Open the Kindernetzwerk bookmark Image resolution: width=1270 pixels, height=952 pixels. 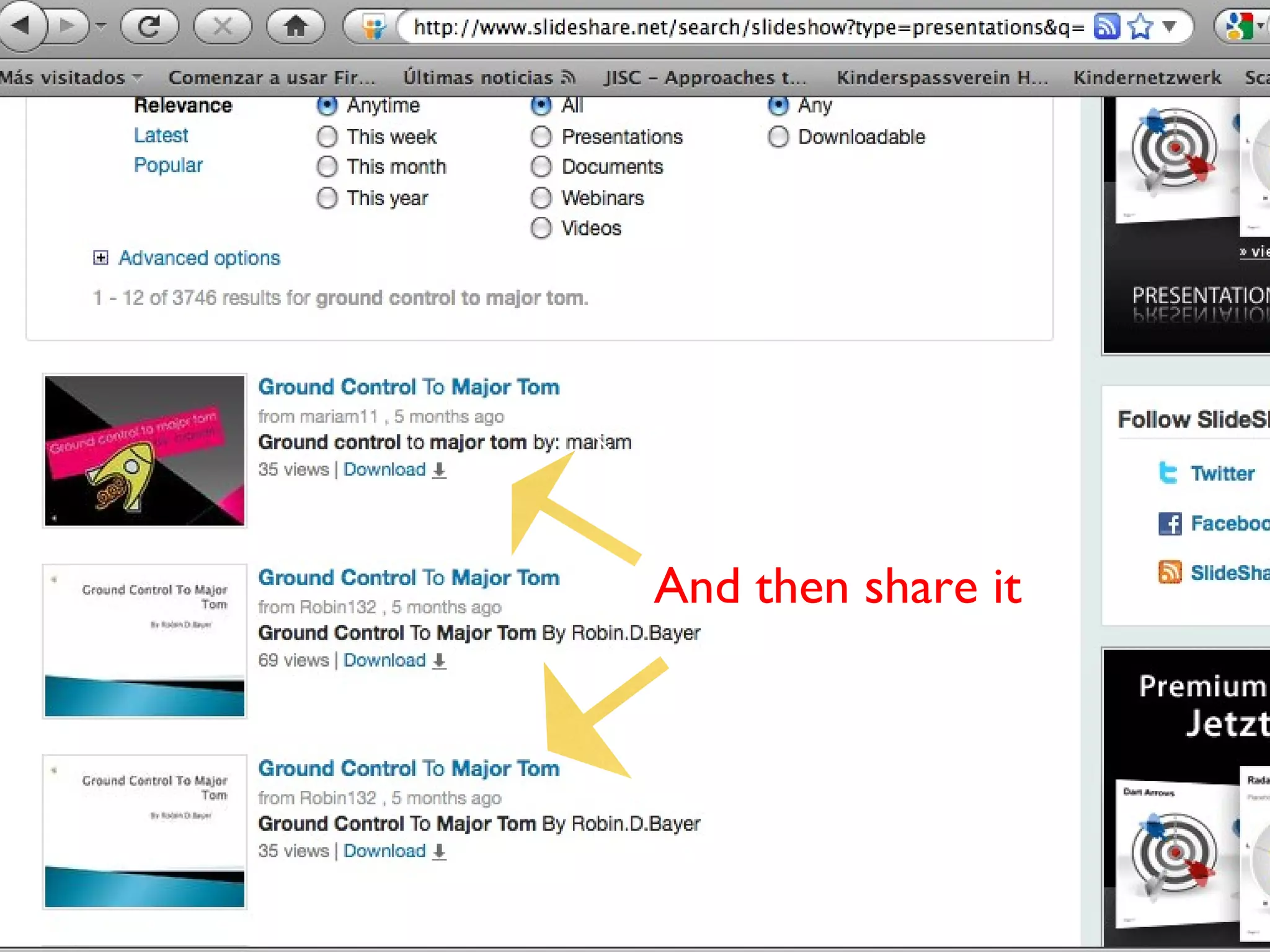pyautogui.click(x=1147, y=77)
